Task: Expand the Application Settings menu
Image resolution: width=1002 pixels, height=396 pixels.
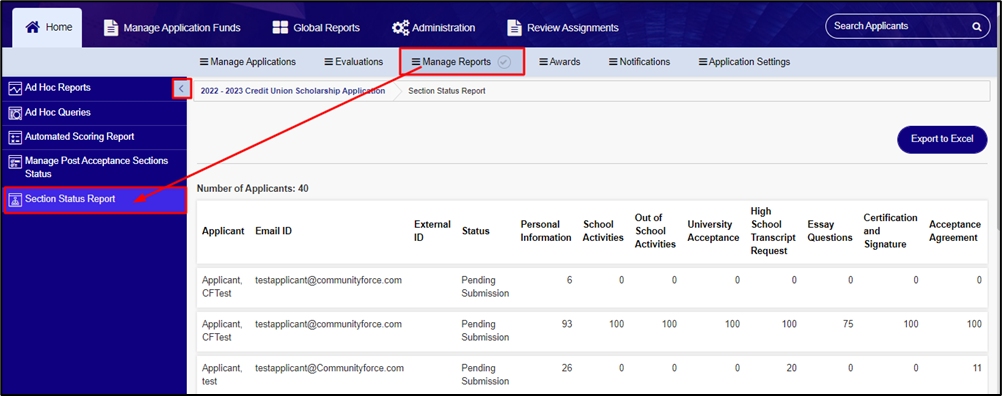Action: click(x=744, y=62)
